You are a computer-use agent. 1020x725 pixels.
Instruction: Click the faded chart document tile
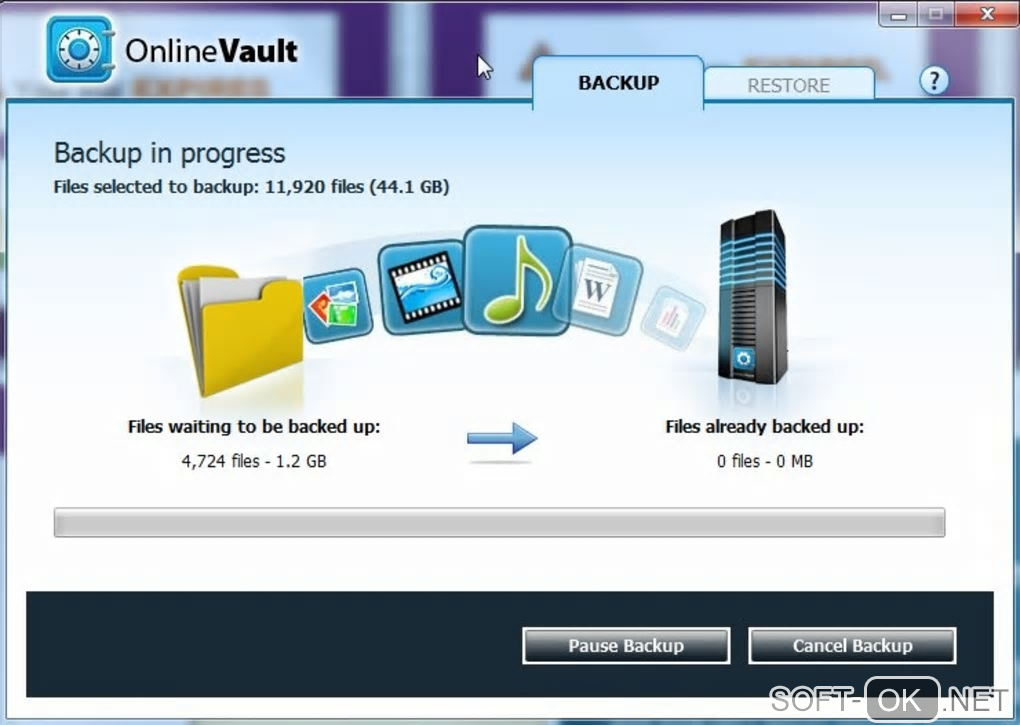pyautogui.click(x=672, y=317)
